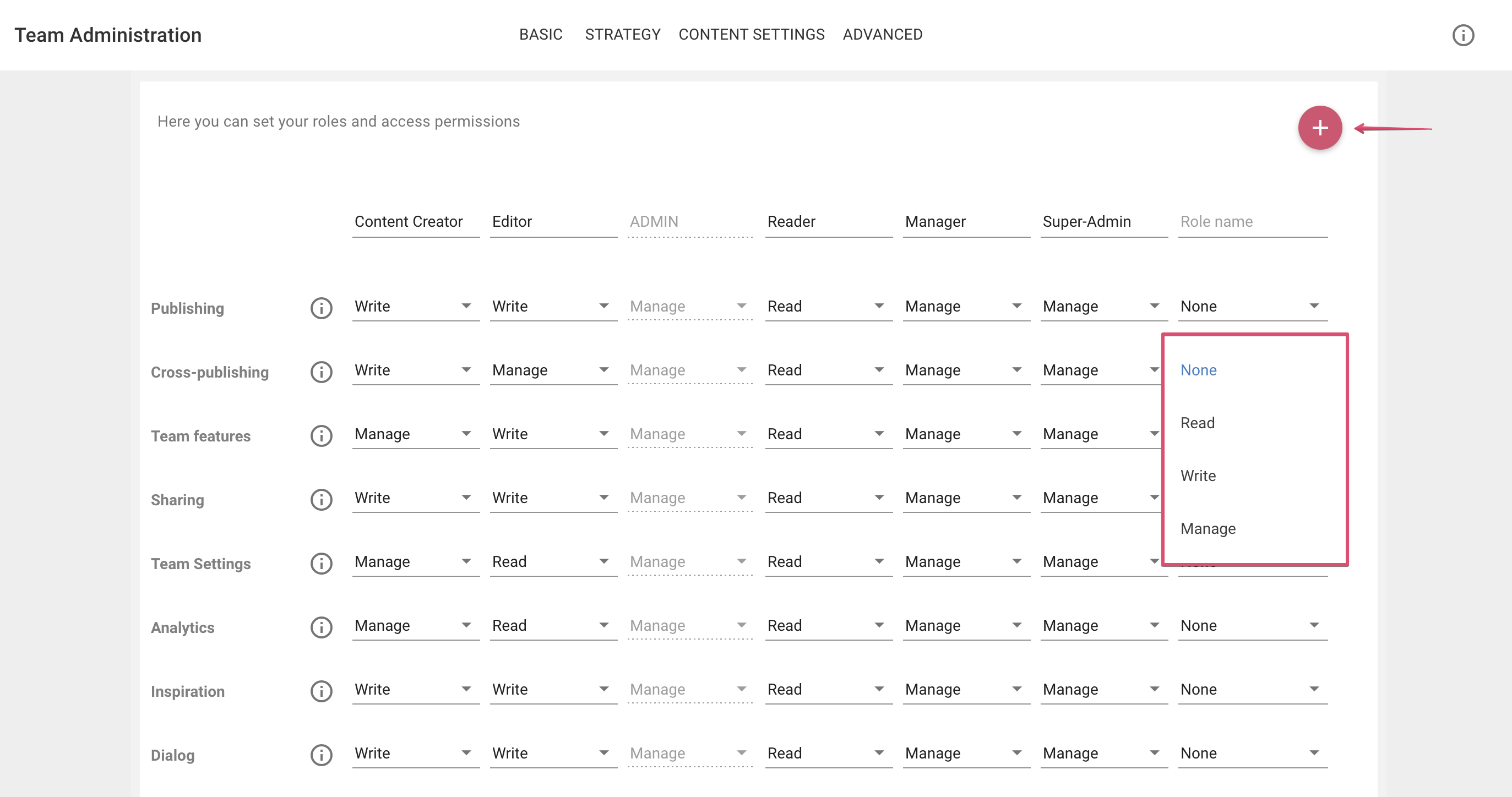Open Analytics dropdown for new role
Image resolution: width=1512 pixels, height=797 pixels.
point(1253,626)
